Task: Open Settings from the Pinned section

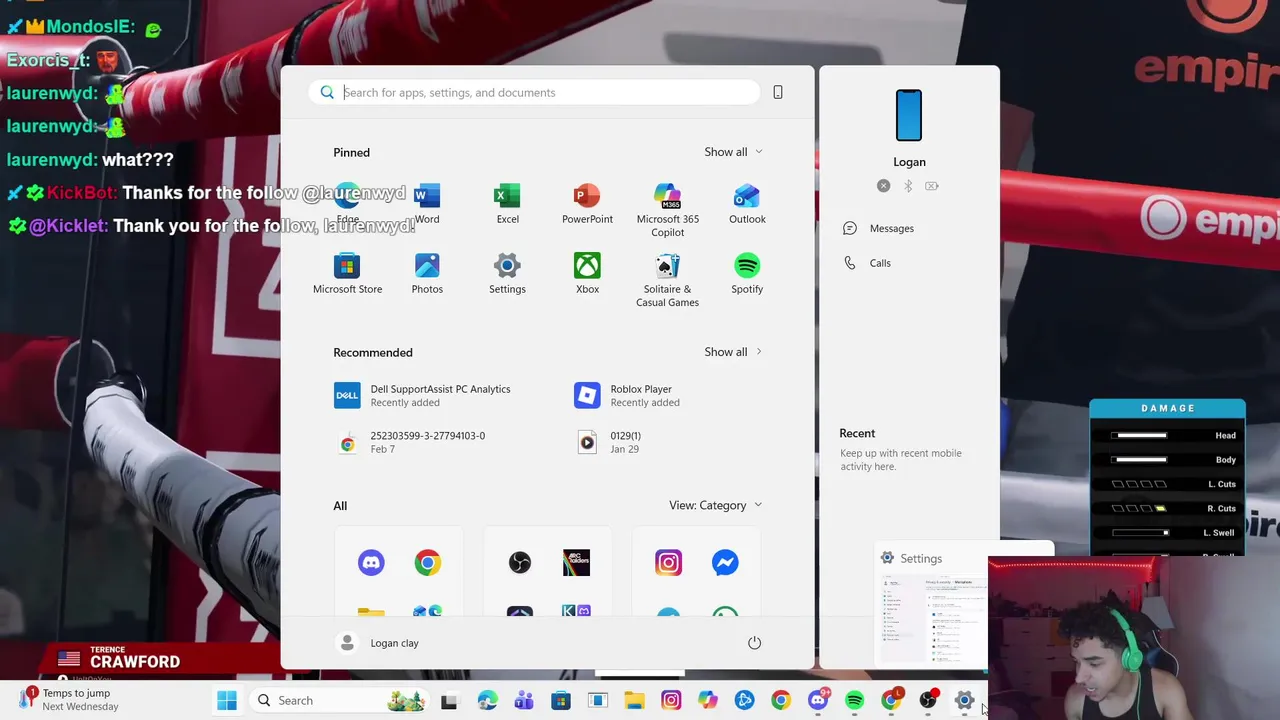Action: tap(507, 274)
